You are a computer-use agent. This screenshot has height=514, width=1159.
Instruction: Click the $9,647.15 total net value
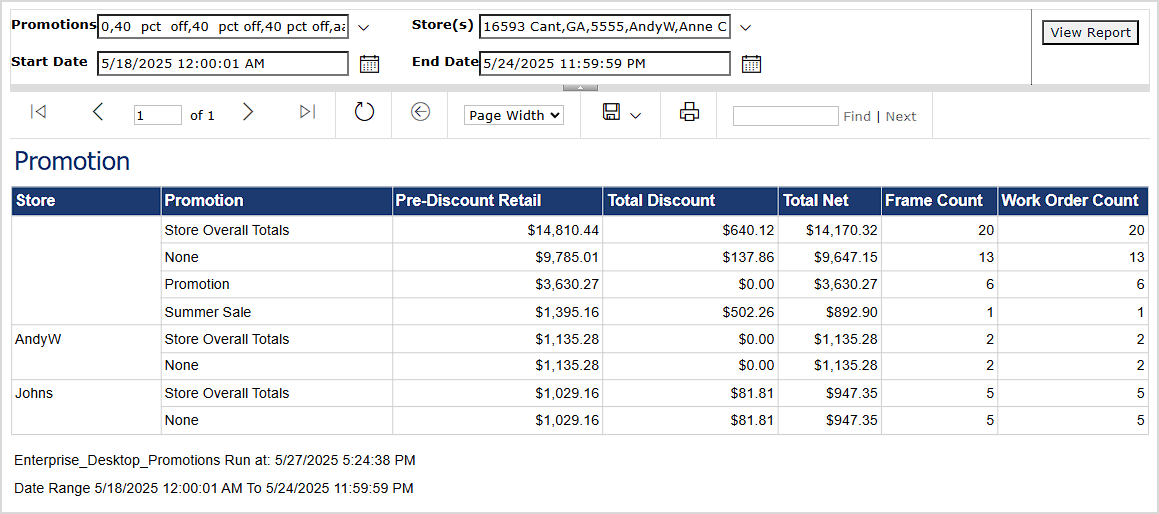[846, 257]
